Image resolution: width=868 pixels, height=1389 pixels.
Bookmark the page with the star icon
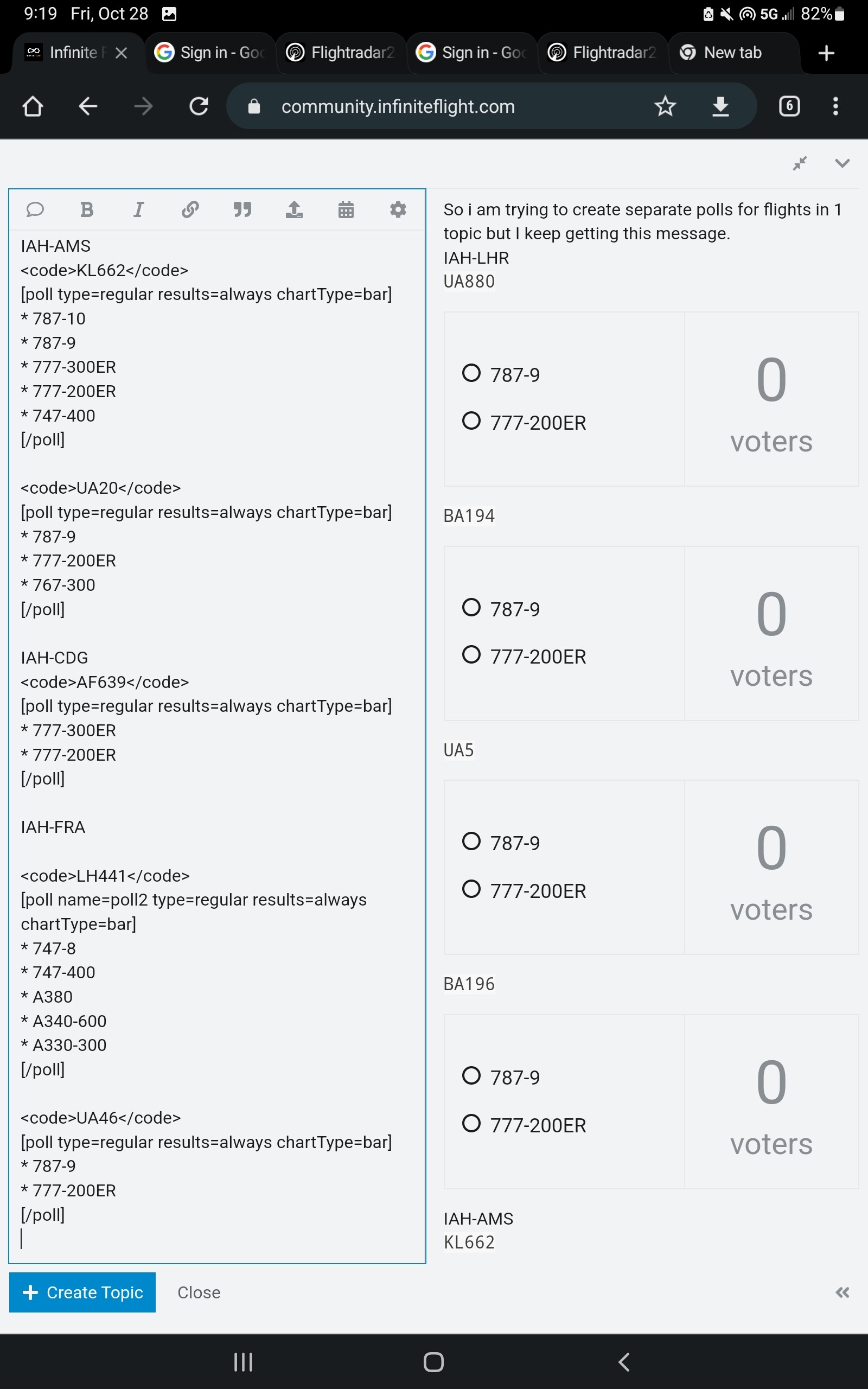click(665, 107)
